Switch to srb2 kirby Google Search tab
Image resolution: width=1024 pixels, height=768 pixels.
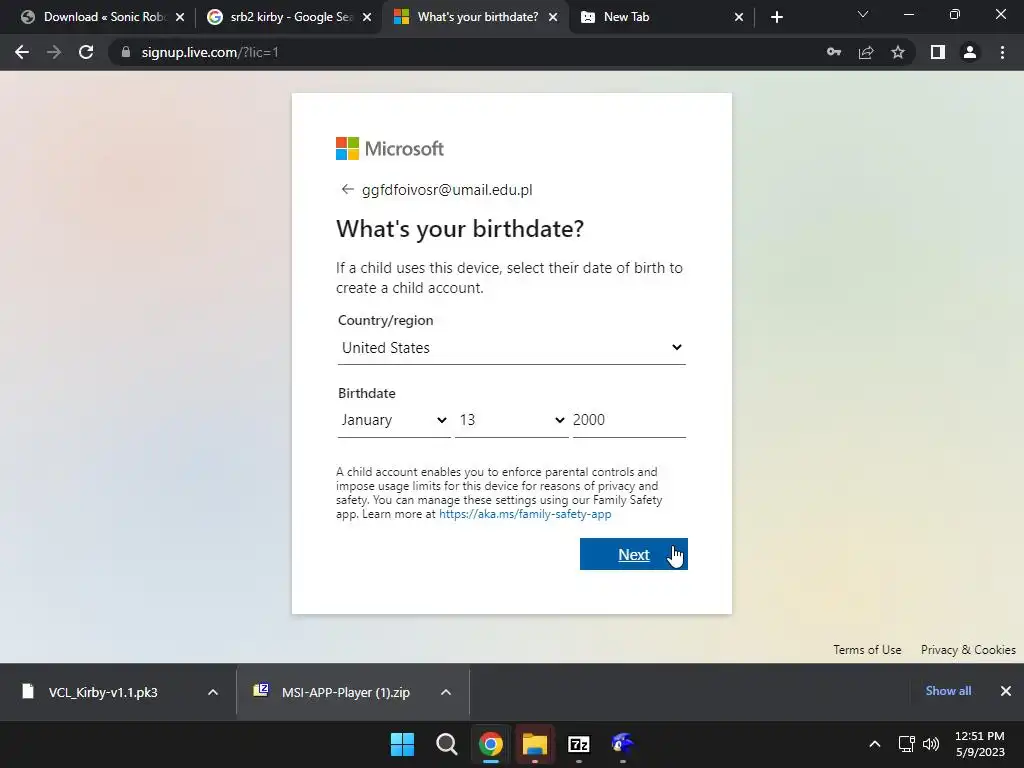[289, 17]
